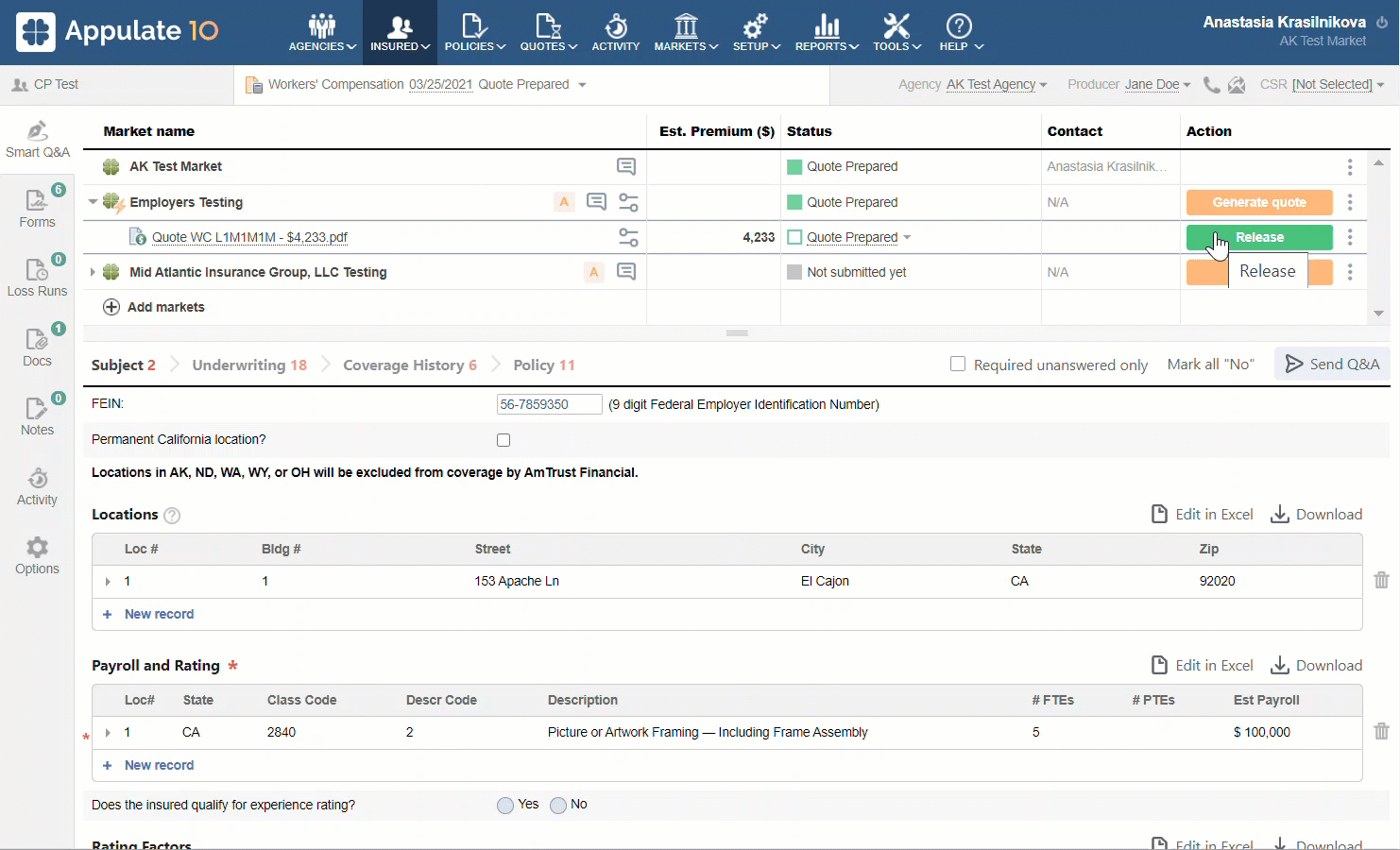Click the phone icon next to Producer
The height and width of the screenshot is (850, 1400).
tap(1212, 85)
